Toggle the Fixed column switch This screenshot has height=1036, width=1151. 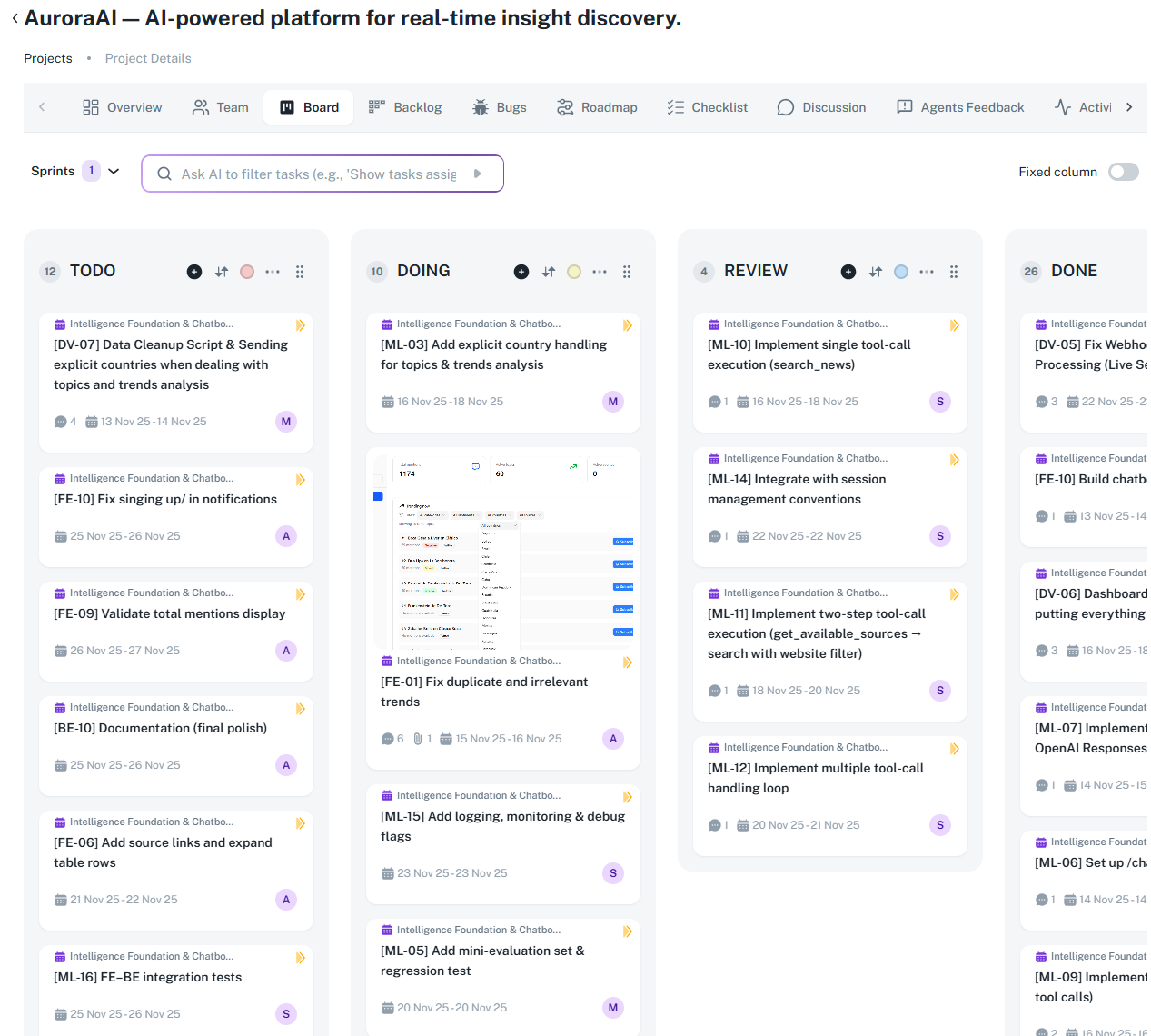(x=1123, y=172)
